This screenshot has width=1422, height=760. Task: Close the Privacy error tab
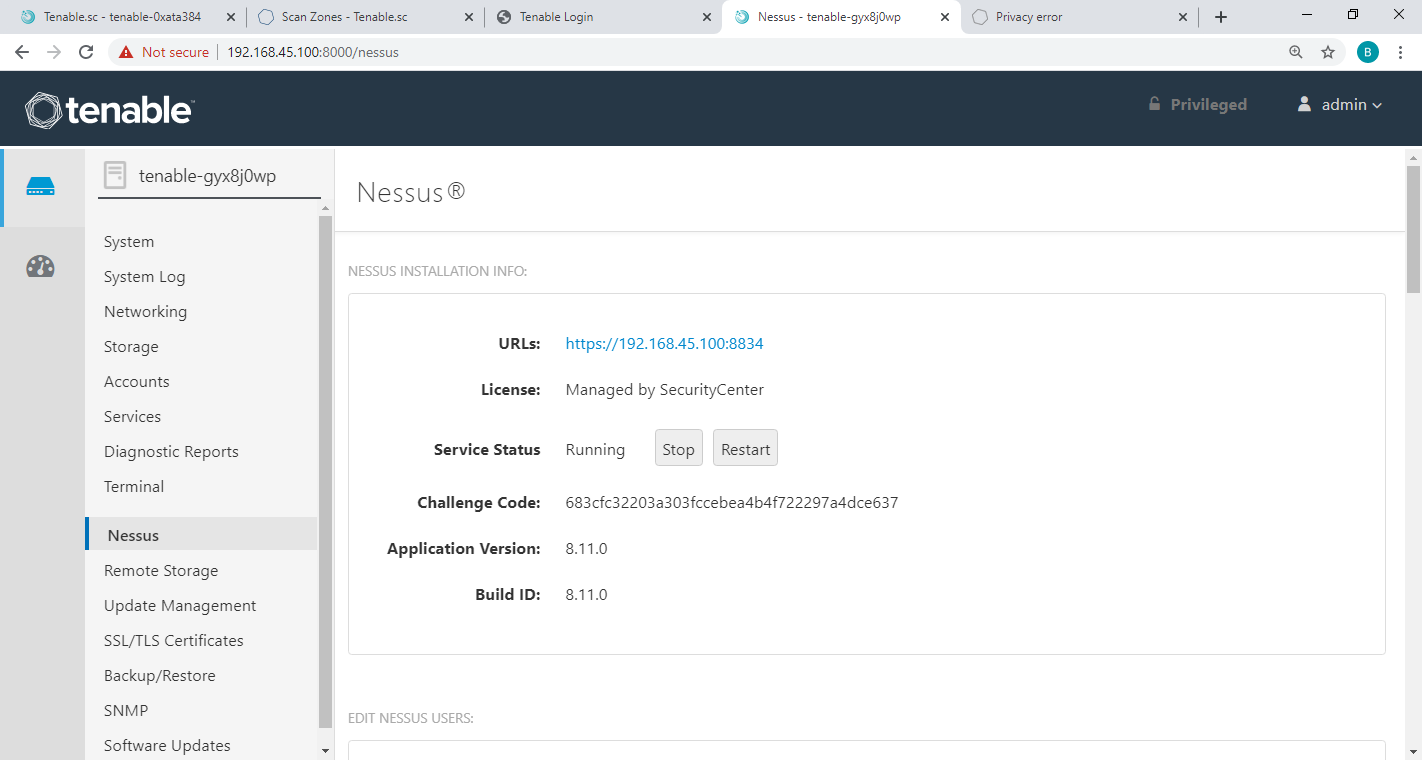(x=1183, y=17)
